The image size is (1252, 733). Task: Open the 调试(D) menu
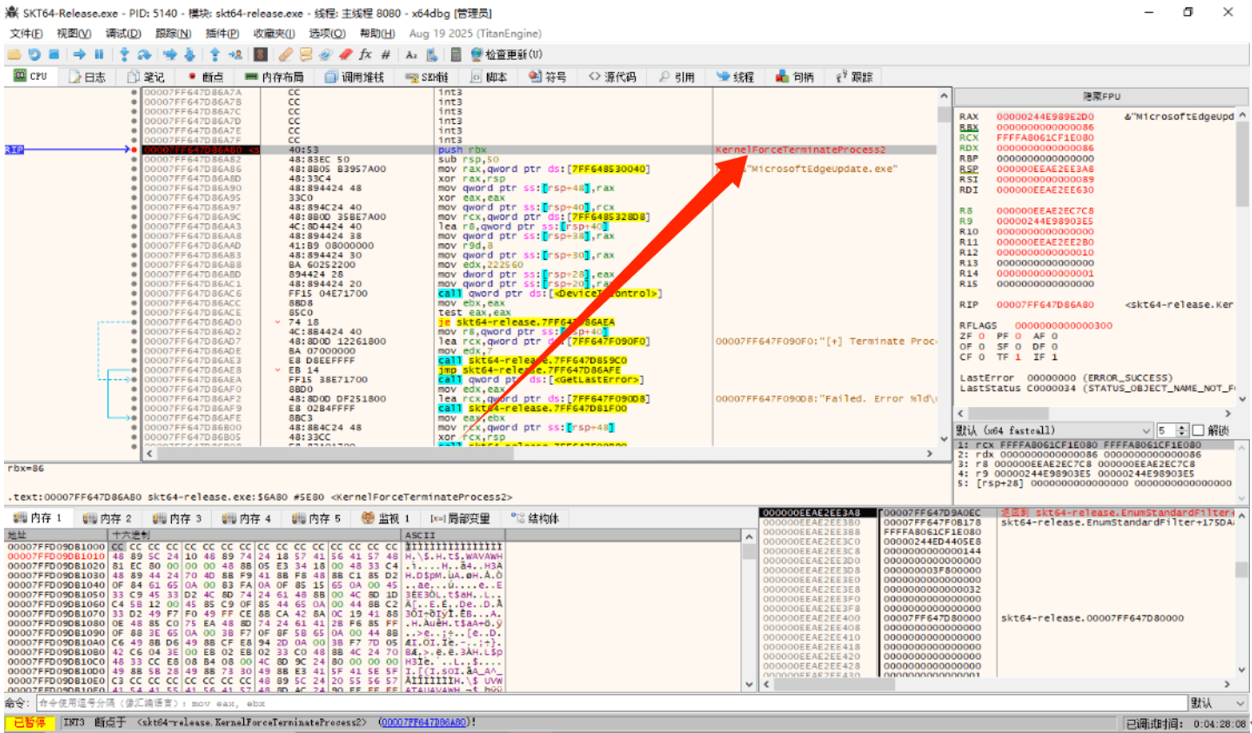(x=123, y=33)
